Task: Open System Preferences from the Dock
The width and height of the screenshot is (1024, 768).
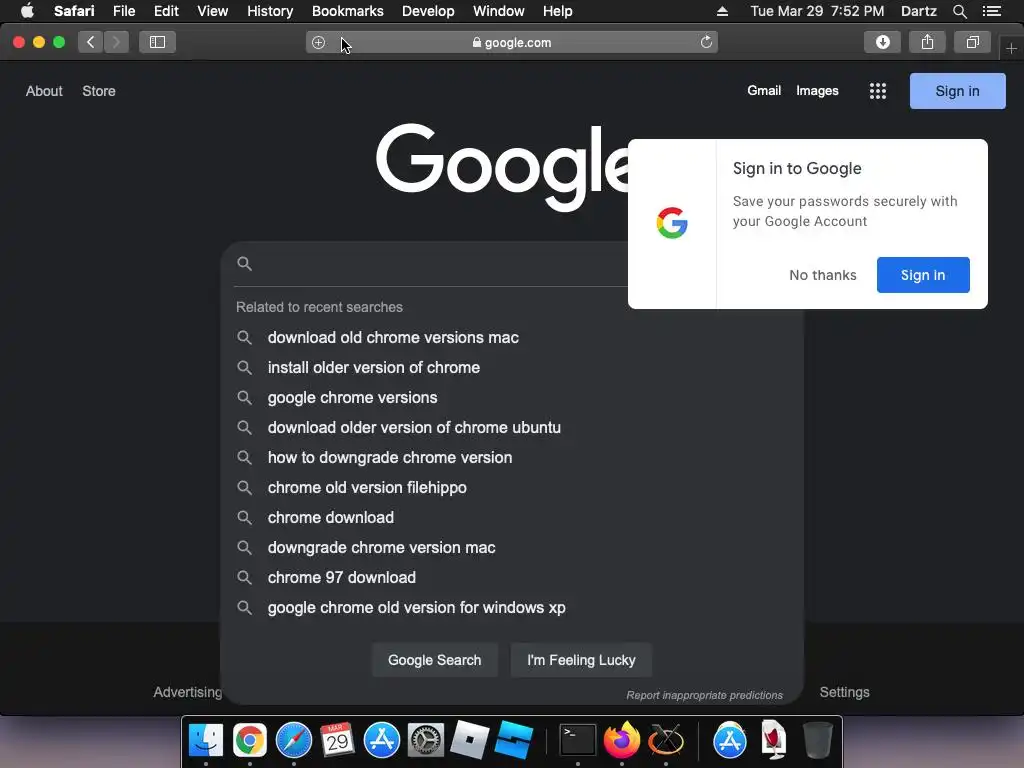Action: (426, 740)
